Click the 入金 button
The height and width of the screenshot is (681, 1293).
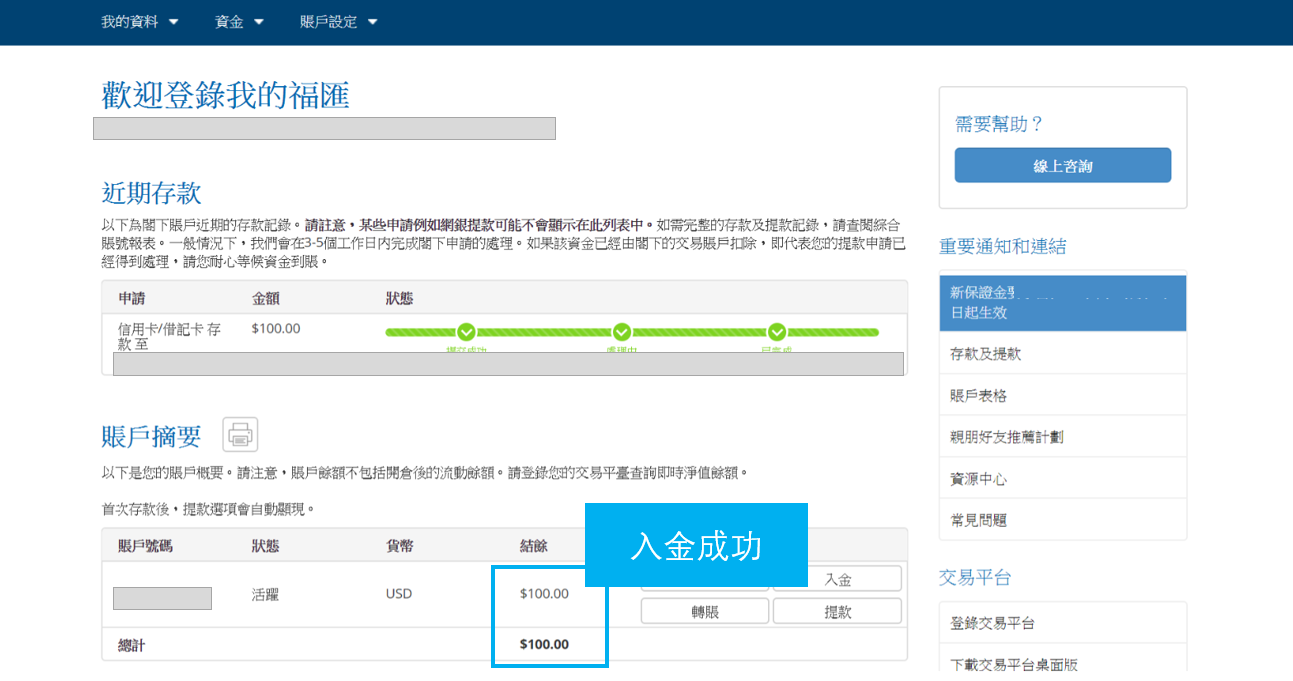837,579
